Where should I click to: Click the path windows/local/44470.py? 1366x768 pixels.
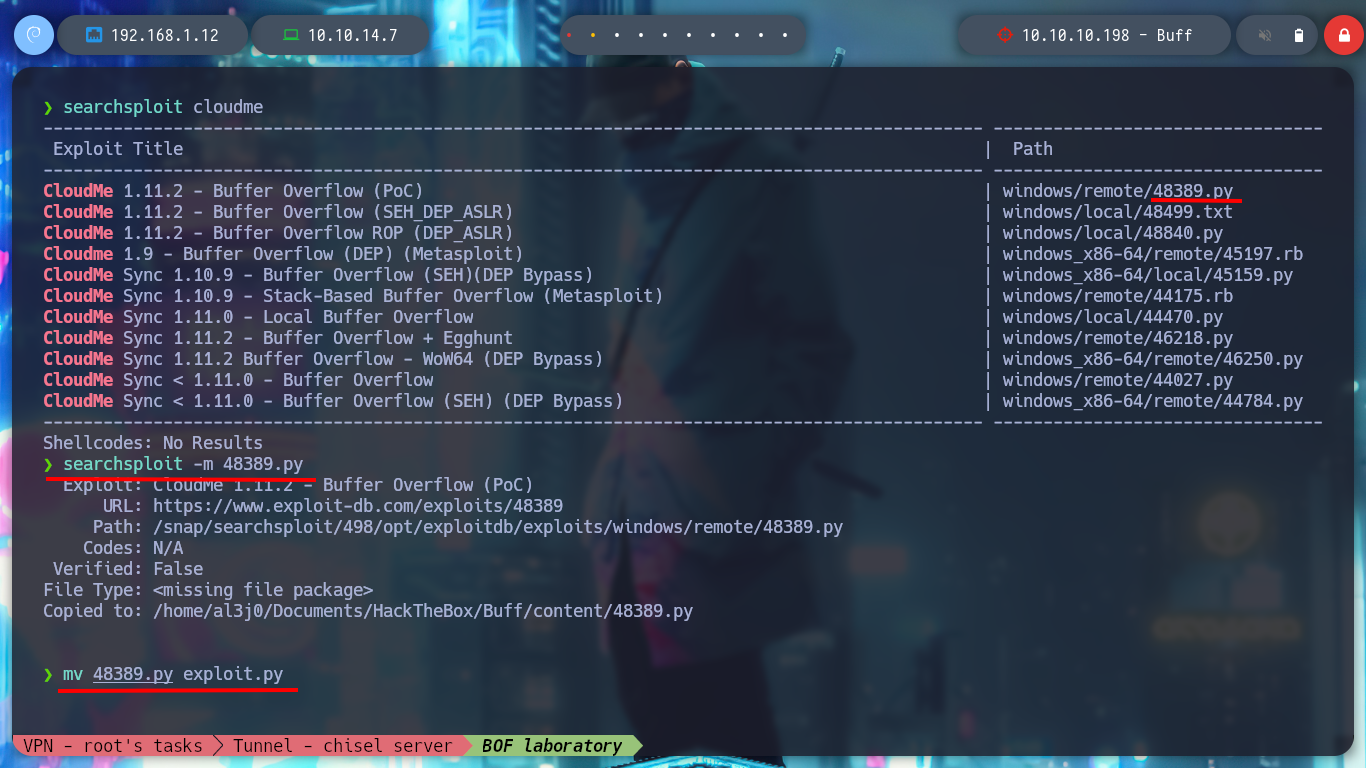click(1113, 317)
